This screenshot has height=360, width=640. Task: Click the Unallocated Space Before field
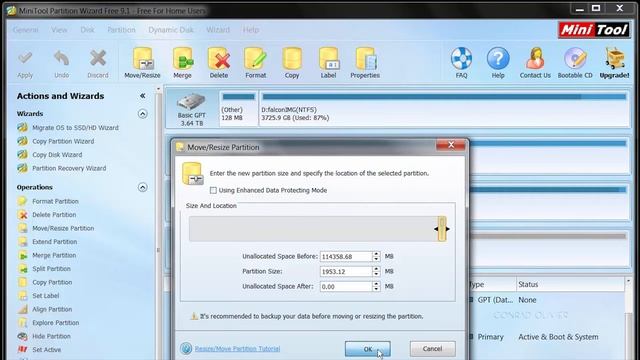(x=346, y=256)
